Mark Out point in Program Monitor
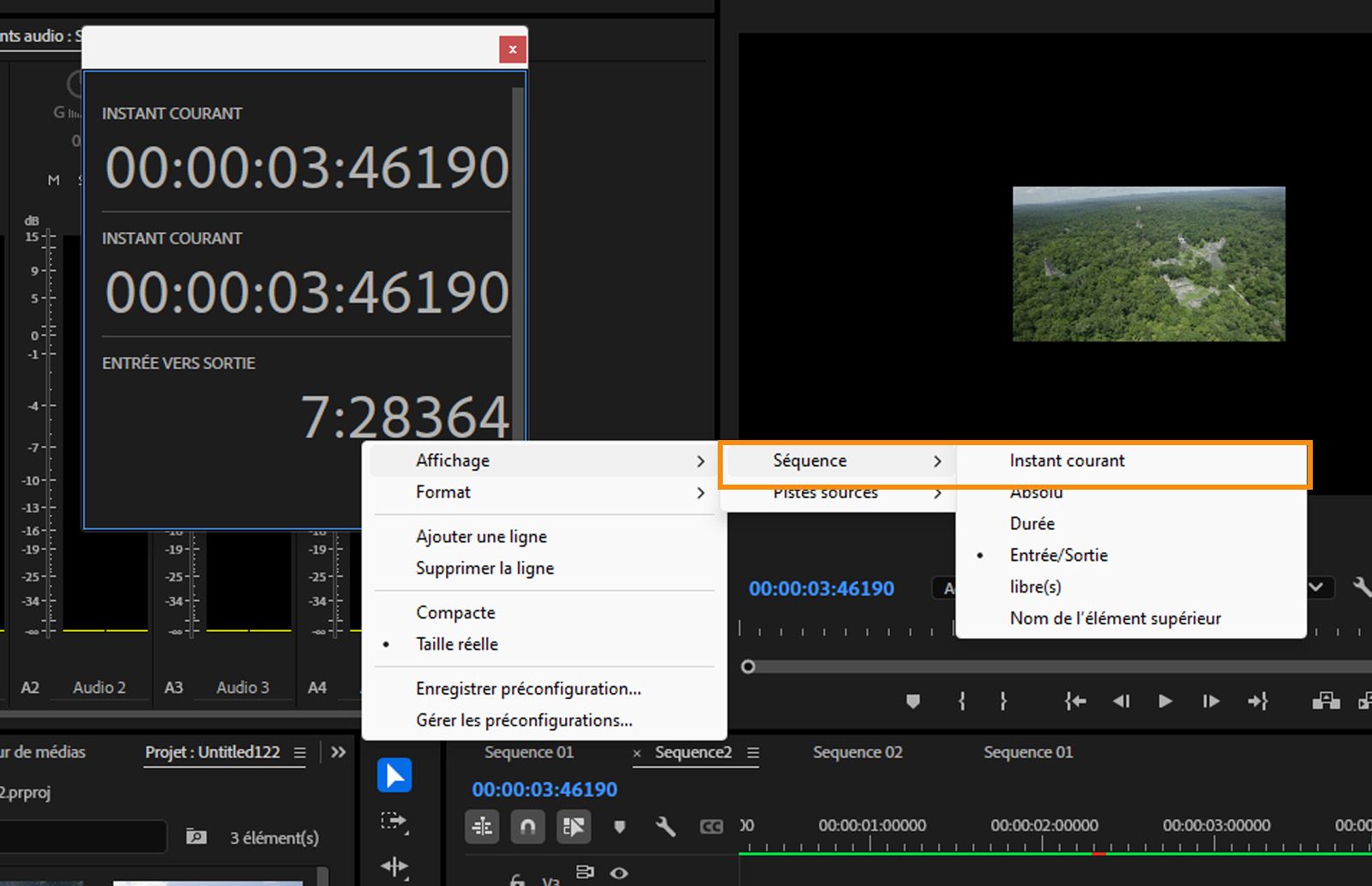 pos(1003,702)
